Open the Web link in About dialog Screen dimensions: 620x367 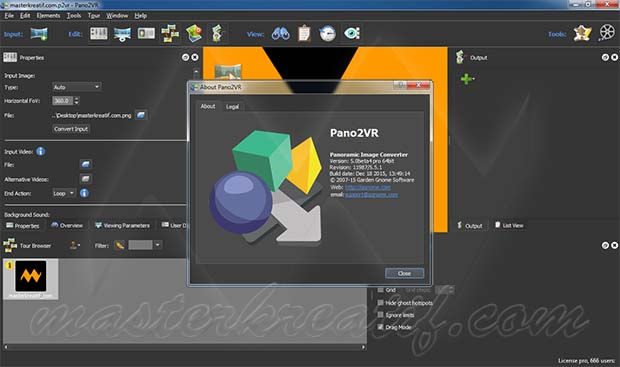click(x=368, y=187)
